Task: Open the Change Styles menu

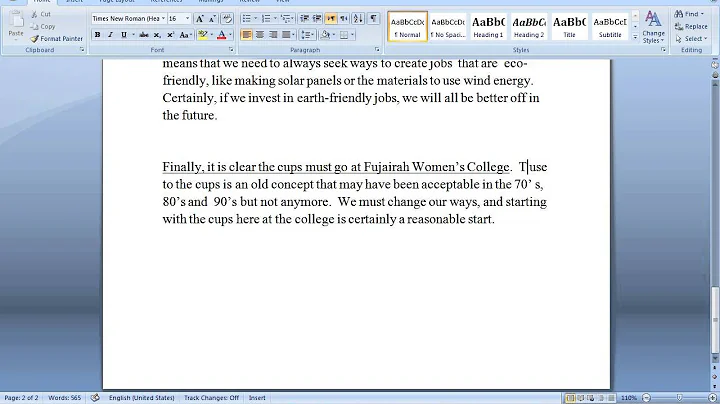Action: click(x=653, y=28)
